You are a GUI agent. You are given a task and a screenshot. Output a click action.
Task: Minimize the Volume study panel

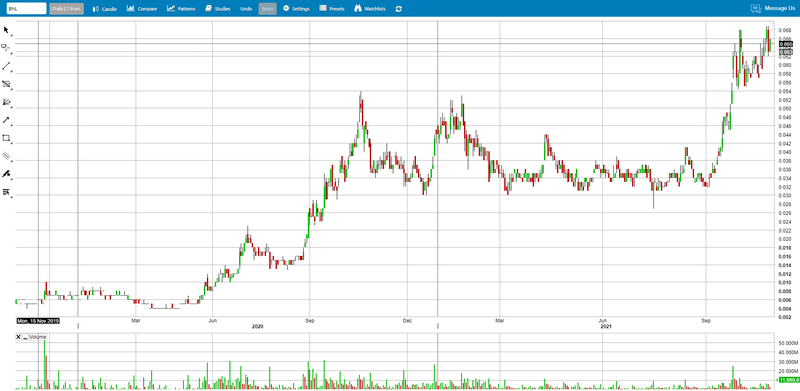pos(25,337)
